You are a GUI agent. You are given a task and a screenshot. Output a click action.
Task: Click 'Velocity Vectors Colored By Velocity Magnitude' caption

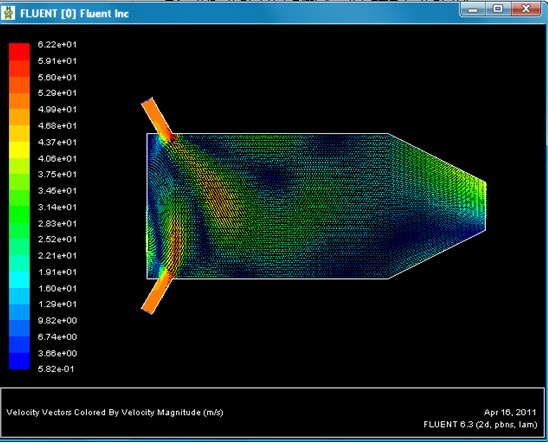point(115,413)
